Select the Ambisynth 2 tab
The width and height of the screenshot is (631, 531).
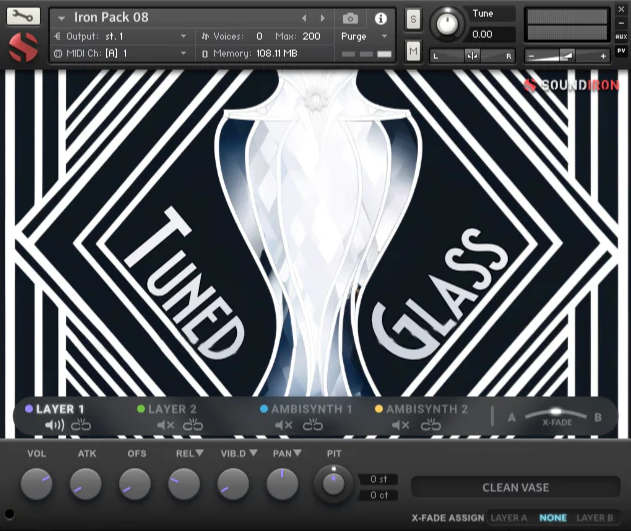tap(427, 409)
